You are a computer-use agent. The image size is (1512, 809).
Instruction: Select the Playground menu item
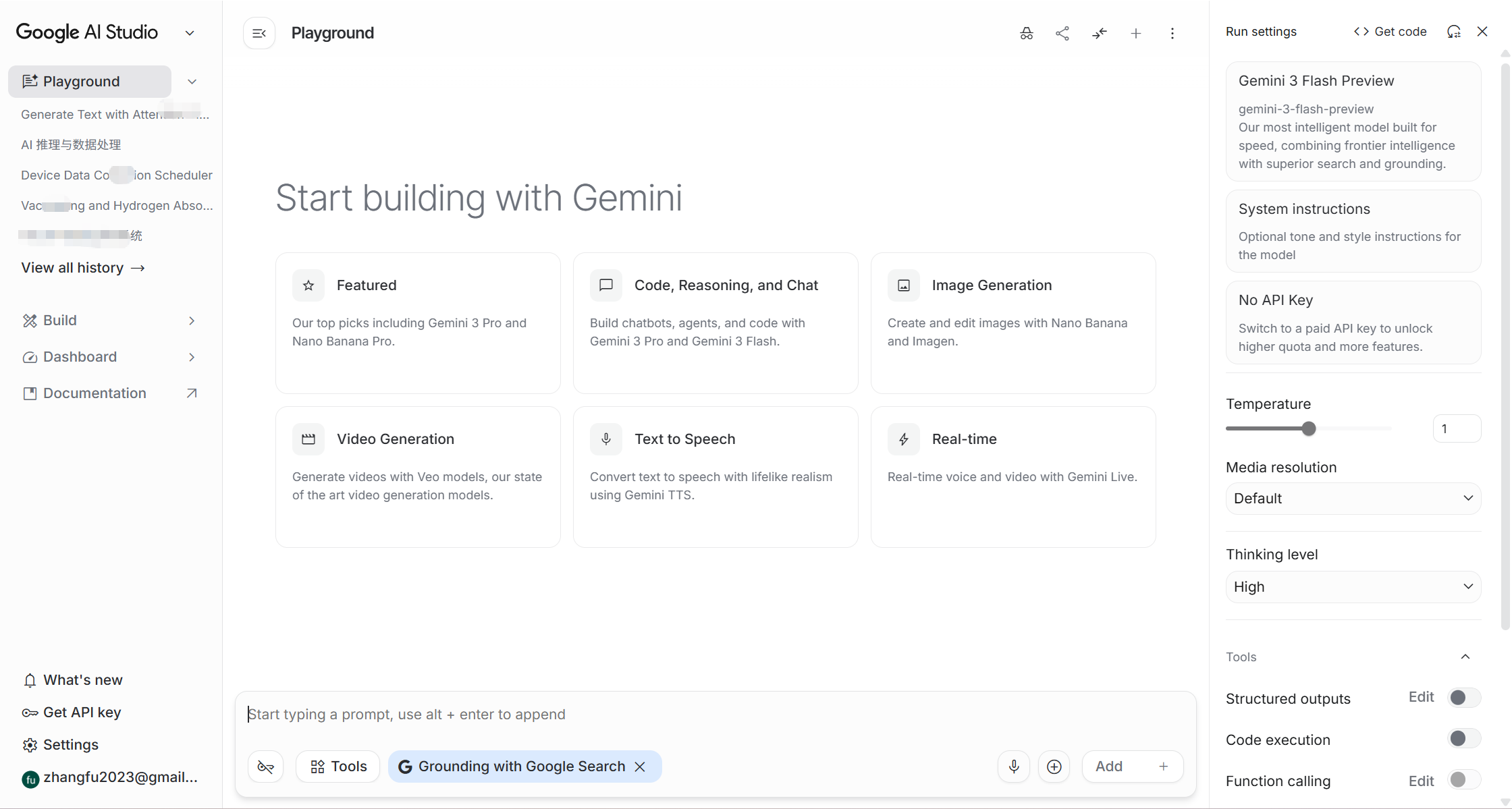click(90, 82)
